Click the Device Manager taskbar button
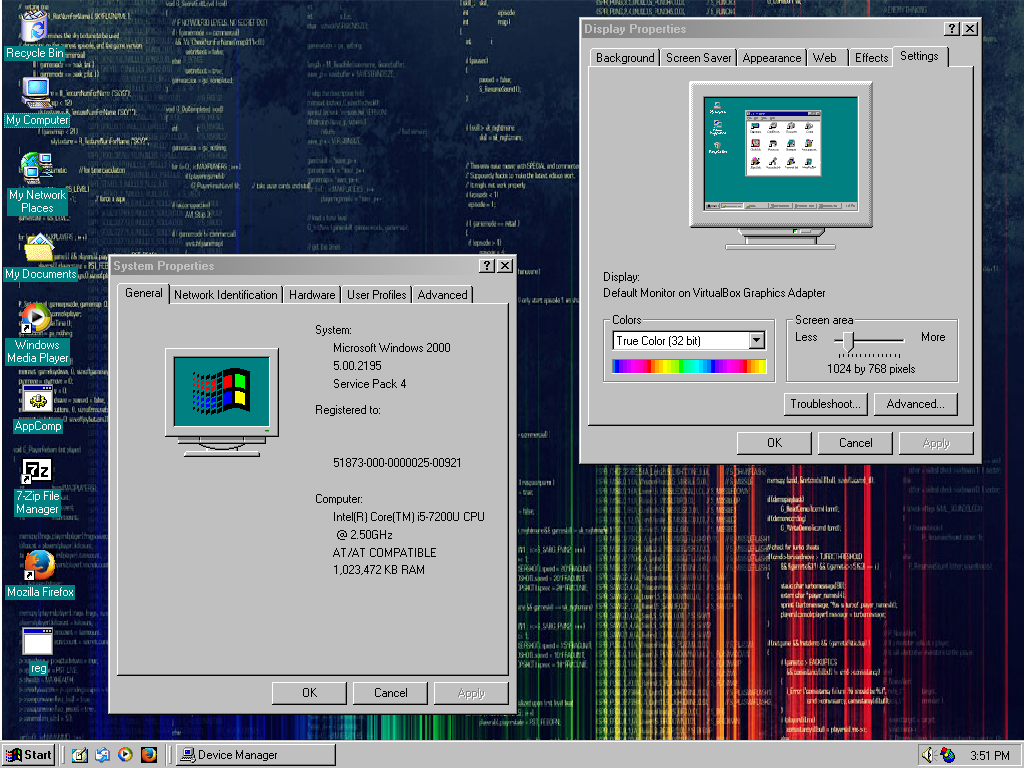 tap(255, 755)
